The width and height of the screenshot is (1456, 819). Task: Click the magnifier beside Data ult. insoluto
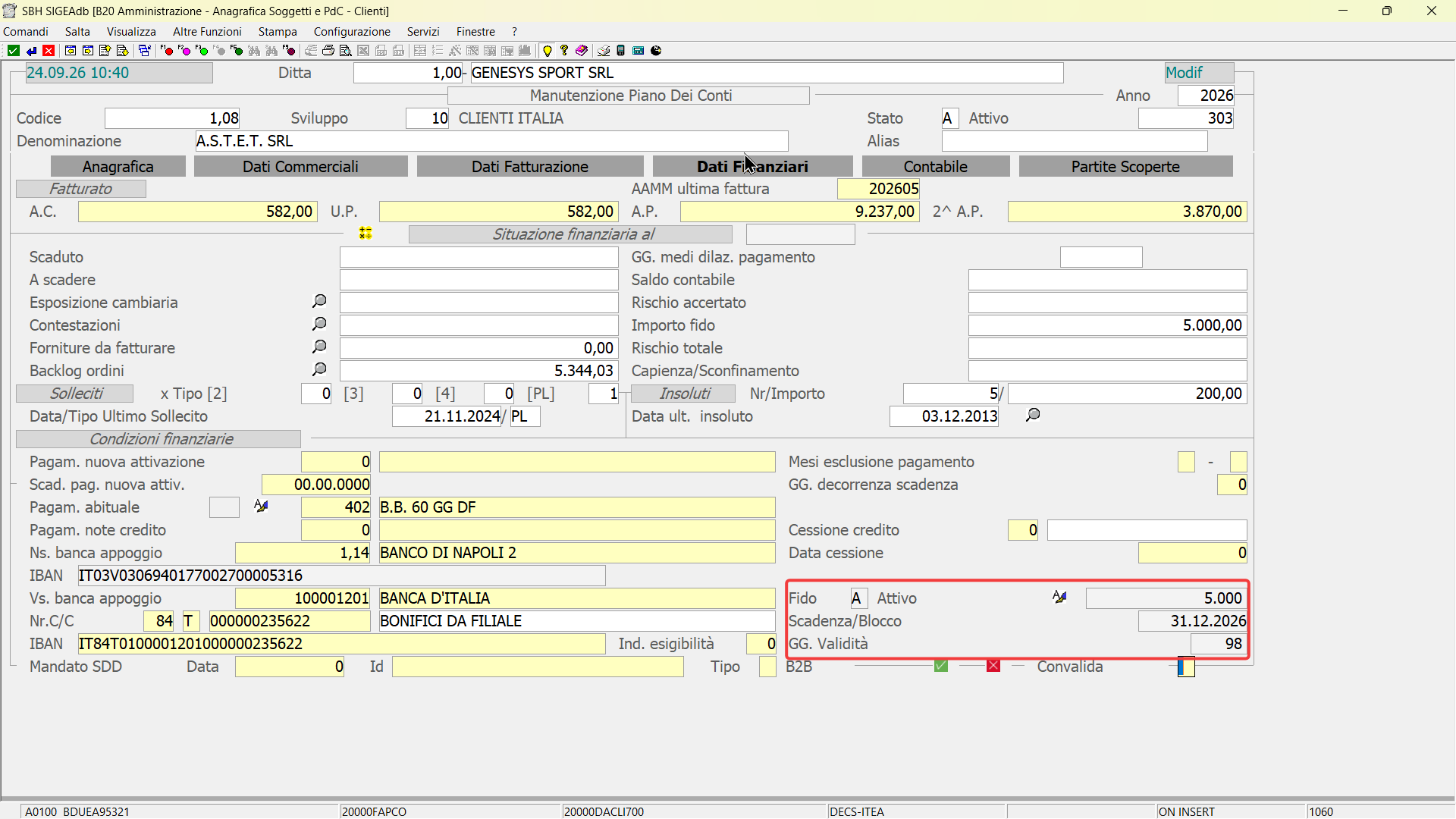(1033, 415)
